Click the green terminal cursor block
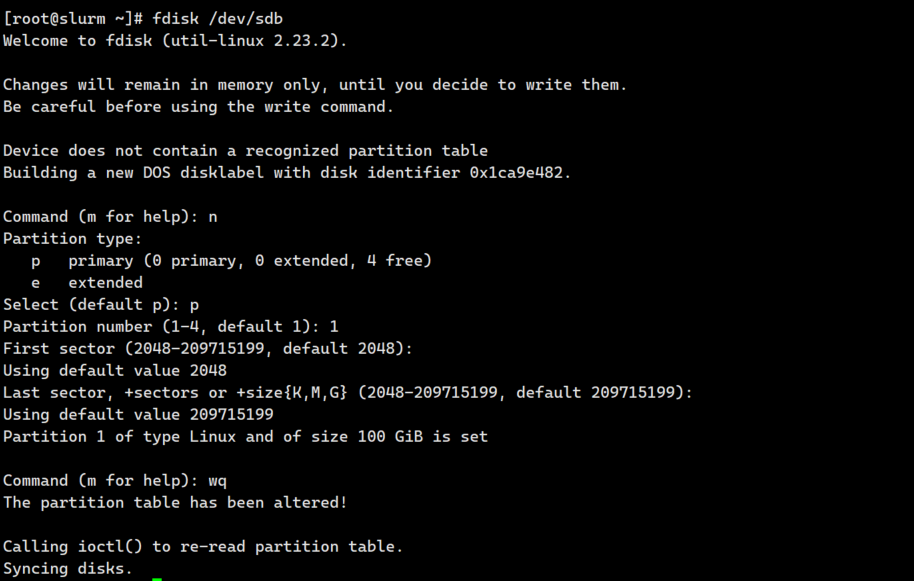914x581 pixels. point(157,573)
